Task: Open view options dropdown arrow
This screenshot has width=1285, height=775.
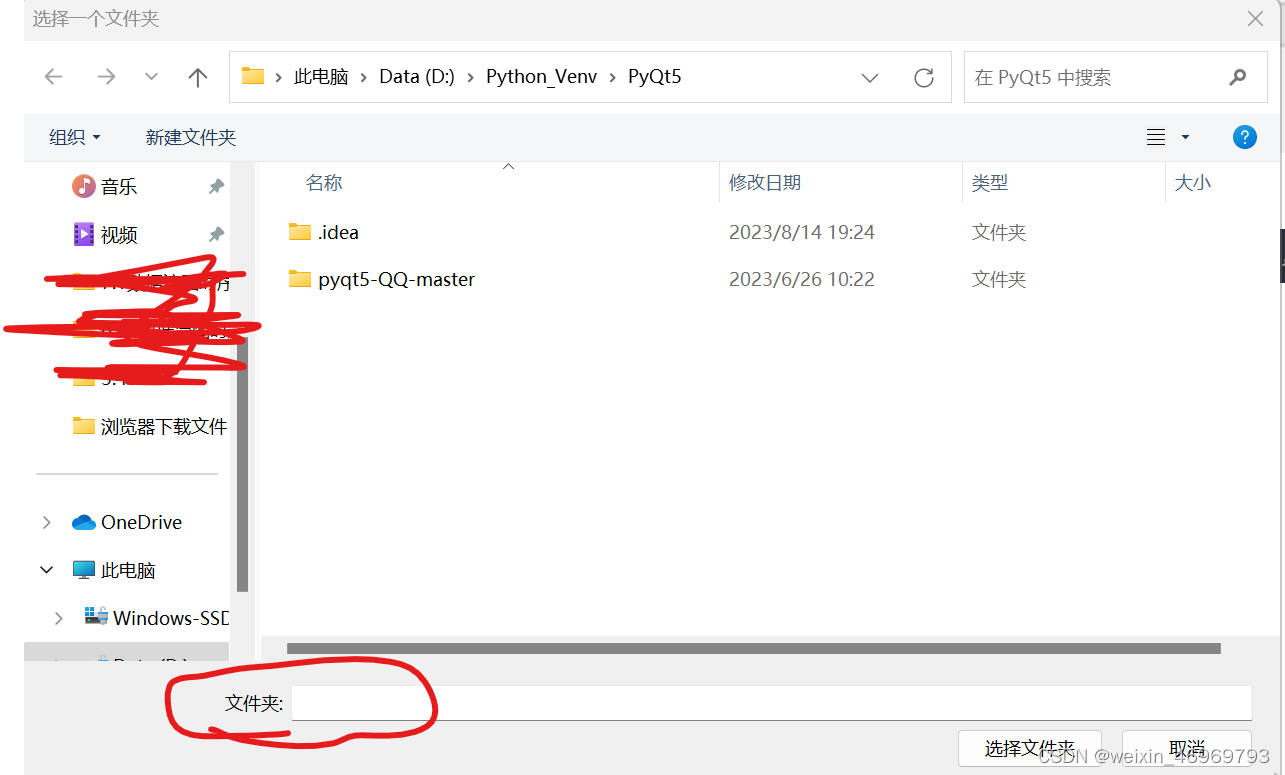Action: pos(1186,137)
